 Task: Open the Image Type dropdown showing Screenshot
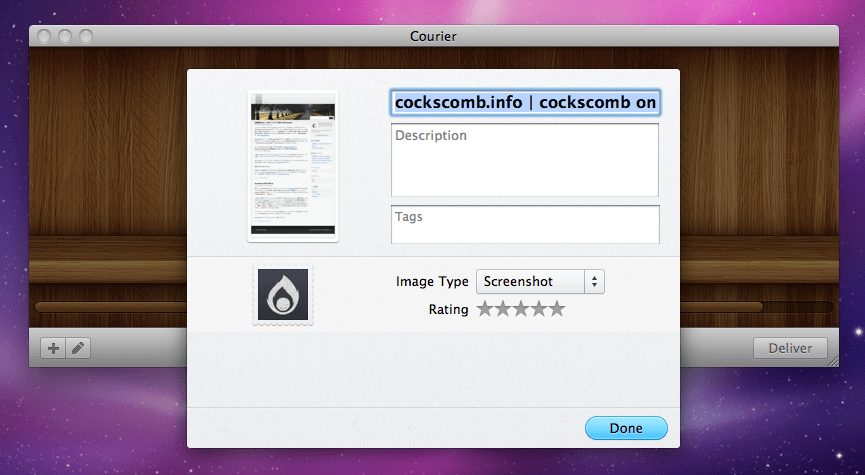coord(540,281)
